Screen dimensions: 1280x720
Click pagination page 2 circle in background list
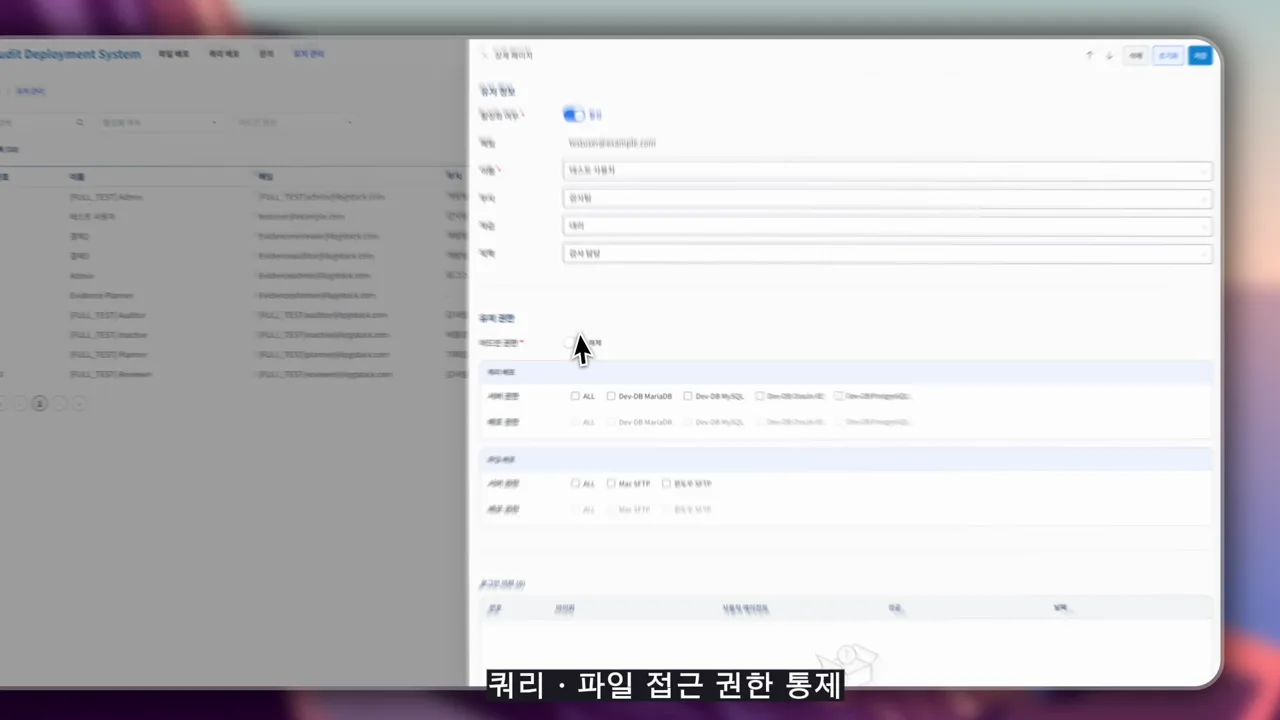click(x=40, y=403)
